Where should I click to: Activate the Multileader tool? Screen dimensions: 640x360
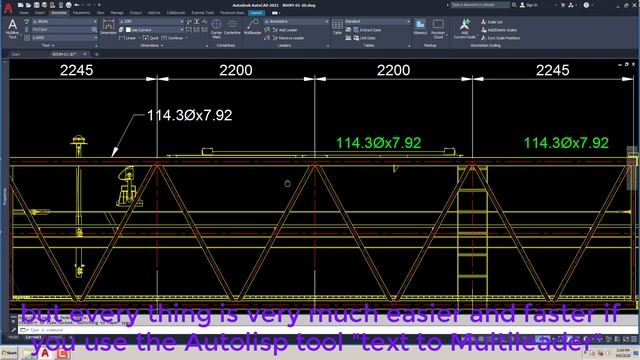pyautogui.click(x=252, y=27)
